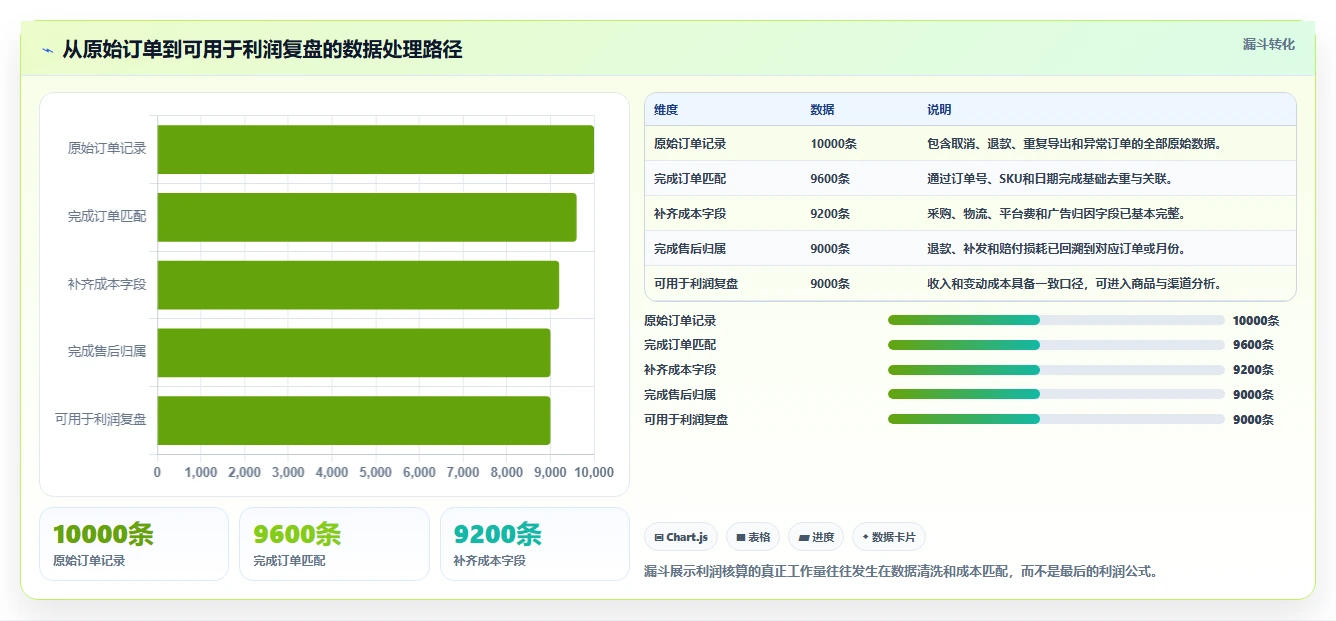Click the 10000条 value beside the progress bar

pyautogui.click(x=1256, y=321)
